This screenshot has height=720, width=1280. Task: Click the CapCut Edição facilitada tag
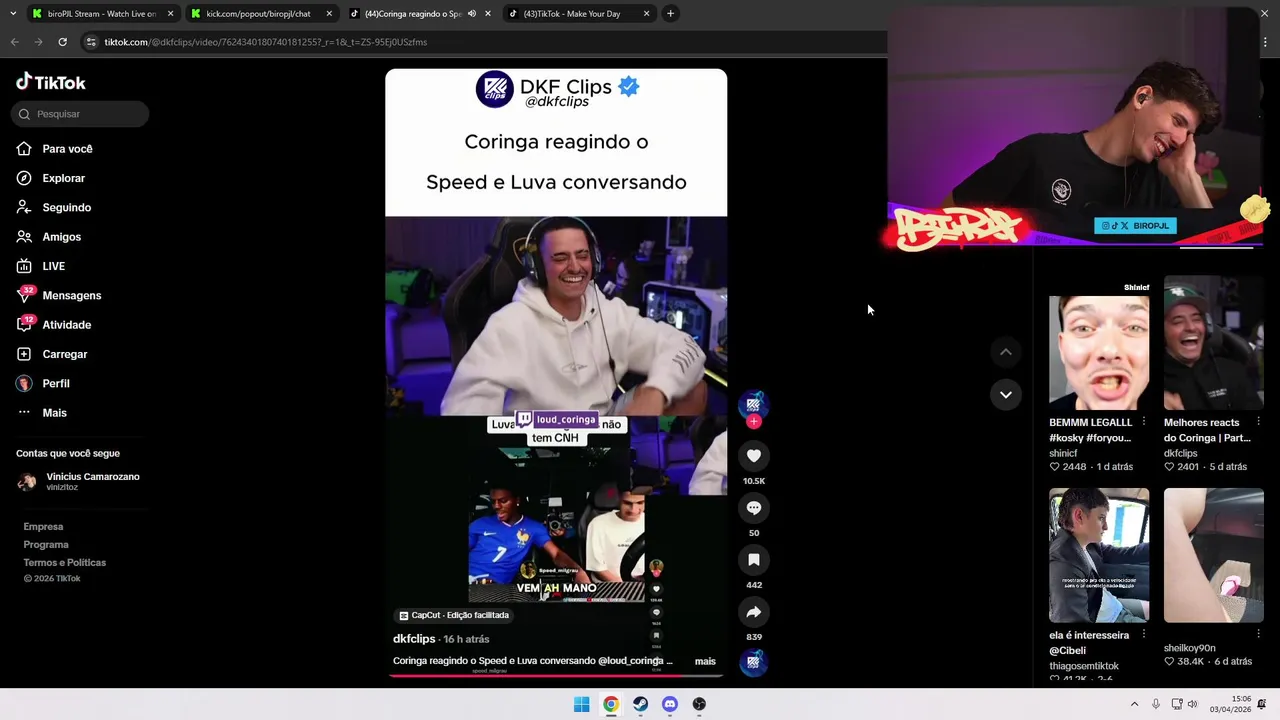click(454, 615)
